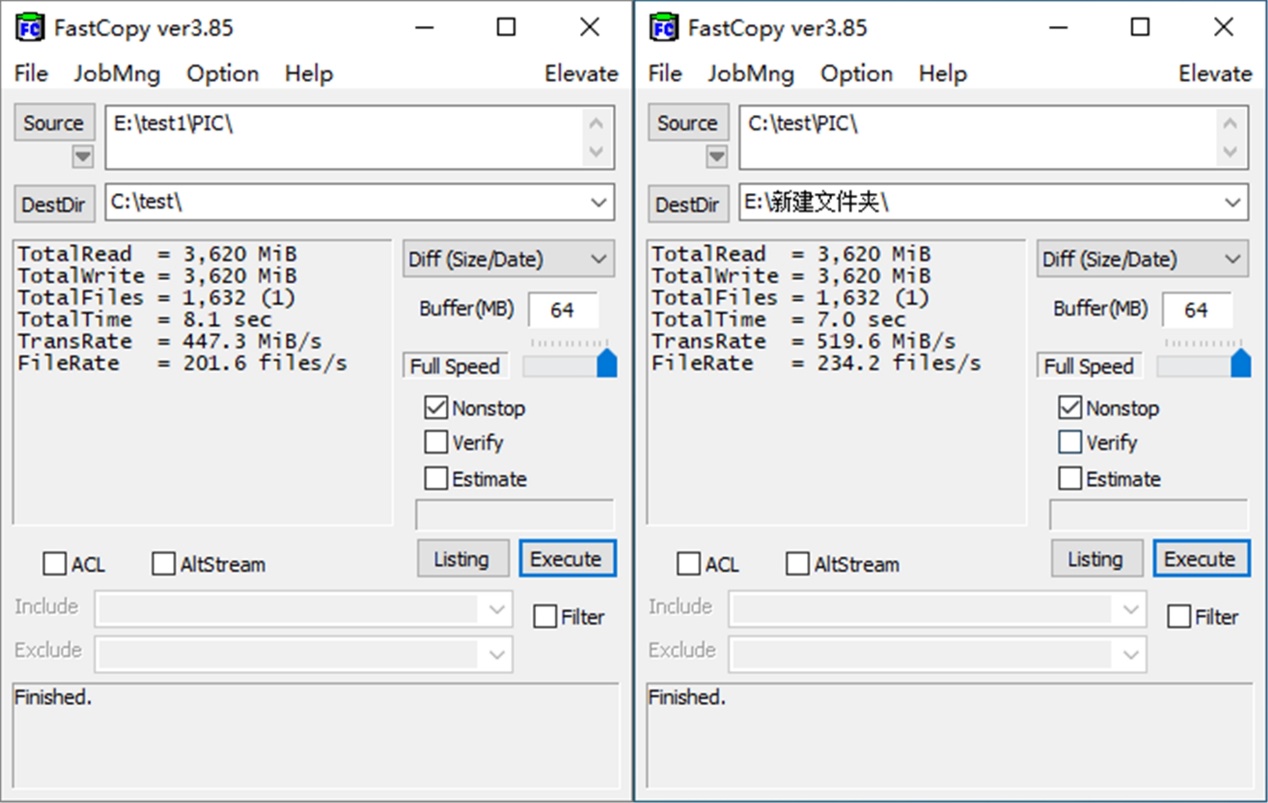Click the DestDir button beside E:\新建文件夹\

point(688,204)
